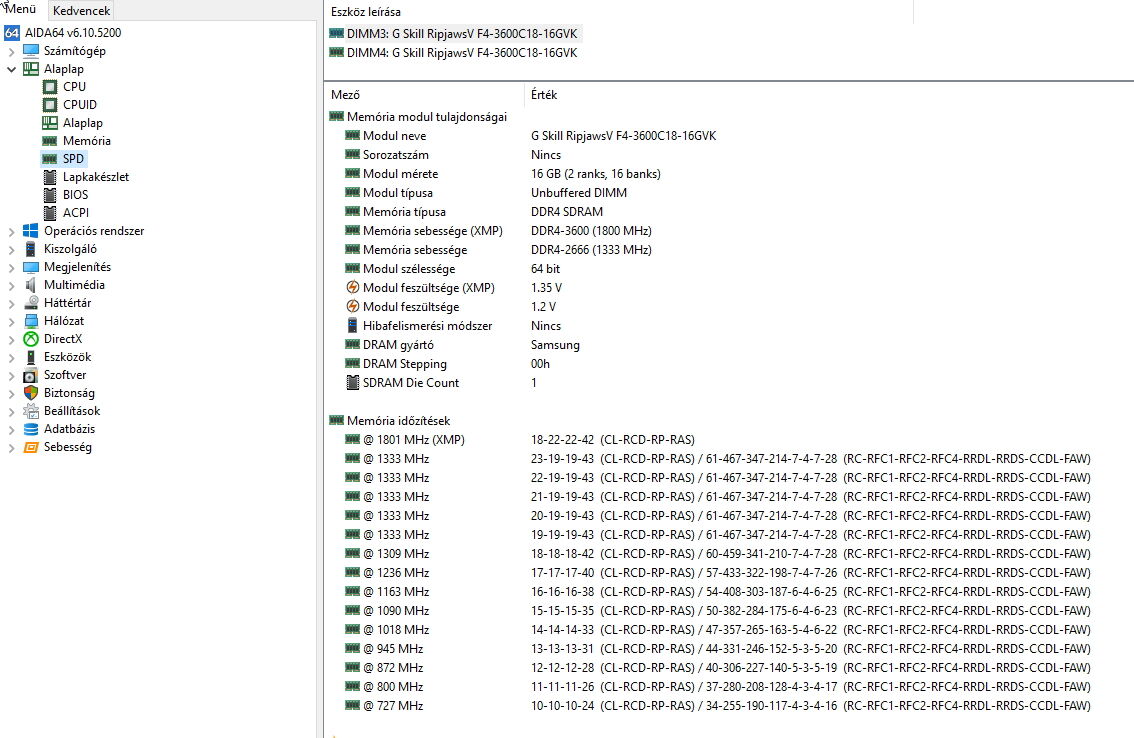Click the Sebesség benchmark icon
The width and height of the screenshot is (1134, 738).
coord(30,447)
